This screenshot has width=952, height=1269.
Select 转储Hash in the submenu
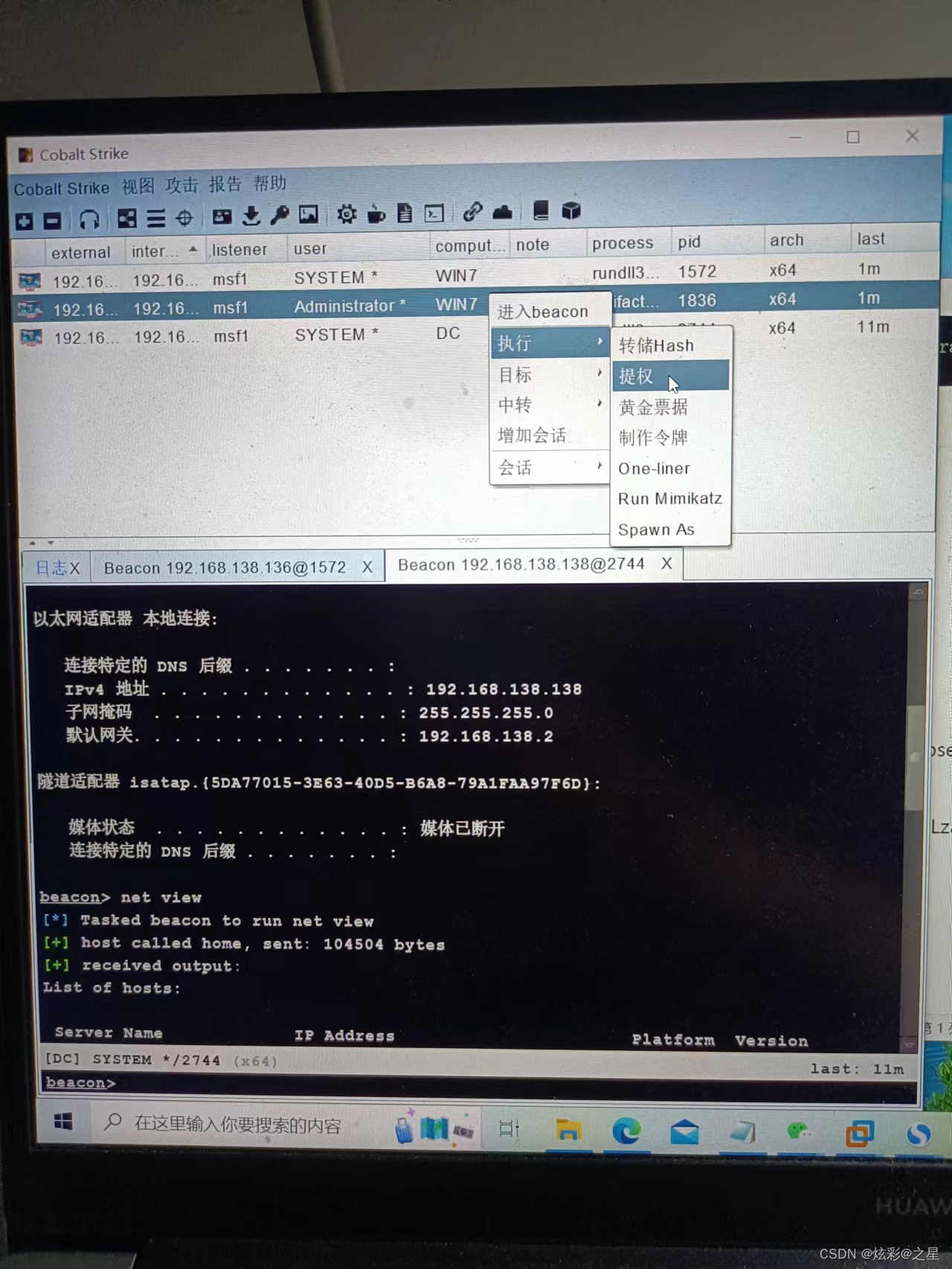pyautogui.click(x=671, y=345)
